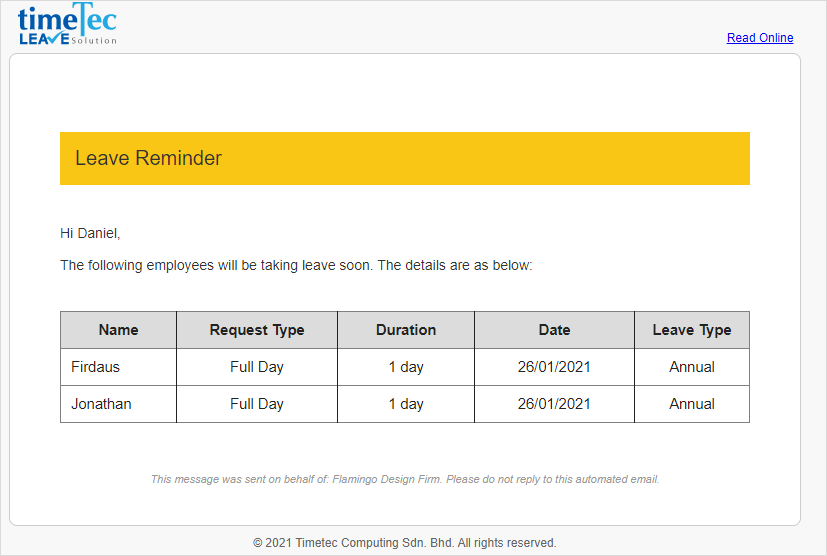The height and width of the screenshot is (556, 827).
Task: Click the Firdaus name cell
Action: [96, 367]
